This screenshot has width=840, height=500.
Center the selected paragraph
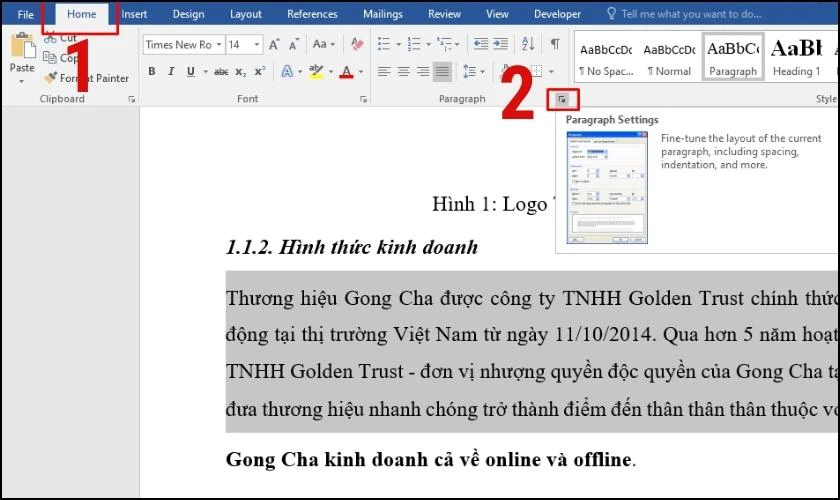(x=403, y=71)
